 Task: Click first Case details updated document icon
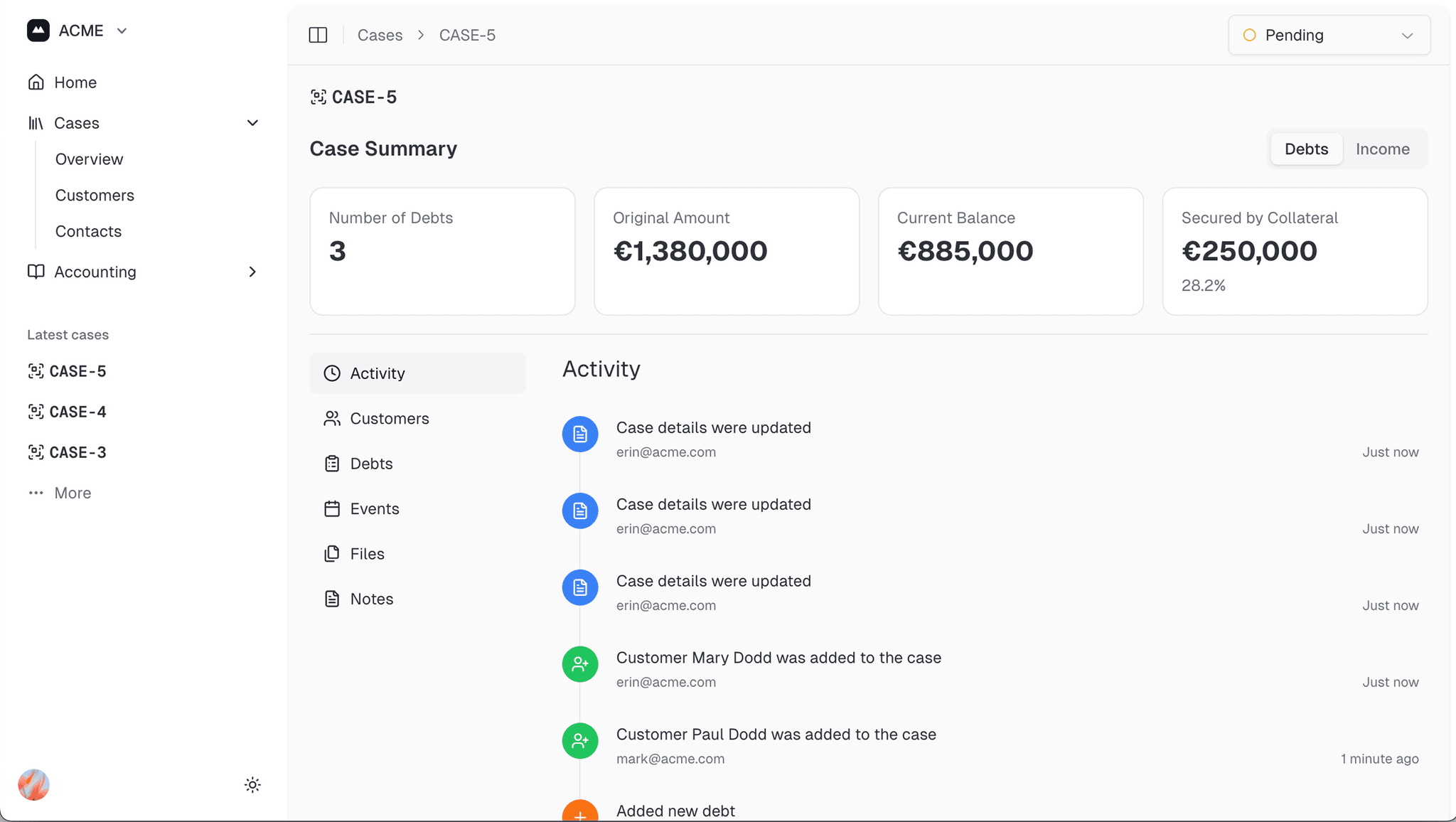tap(580, 434)
